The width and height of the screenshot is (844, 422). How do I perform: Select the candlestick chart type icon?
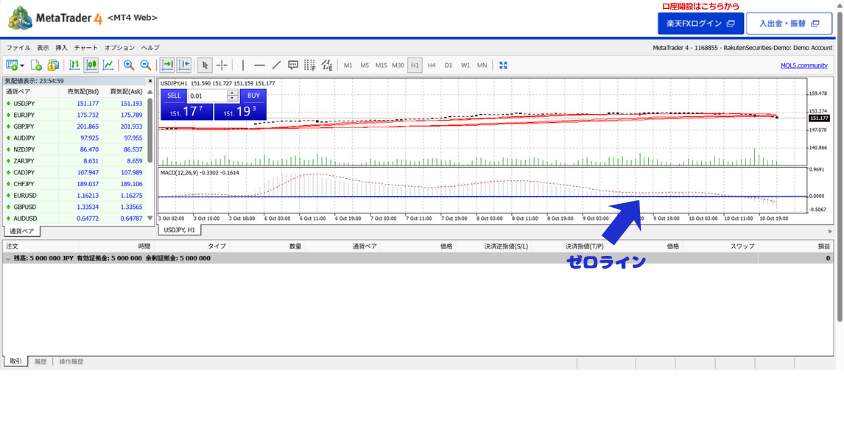(x=91, y=65)
